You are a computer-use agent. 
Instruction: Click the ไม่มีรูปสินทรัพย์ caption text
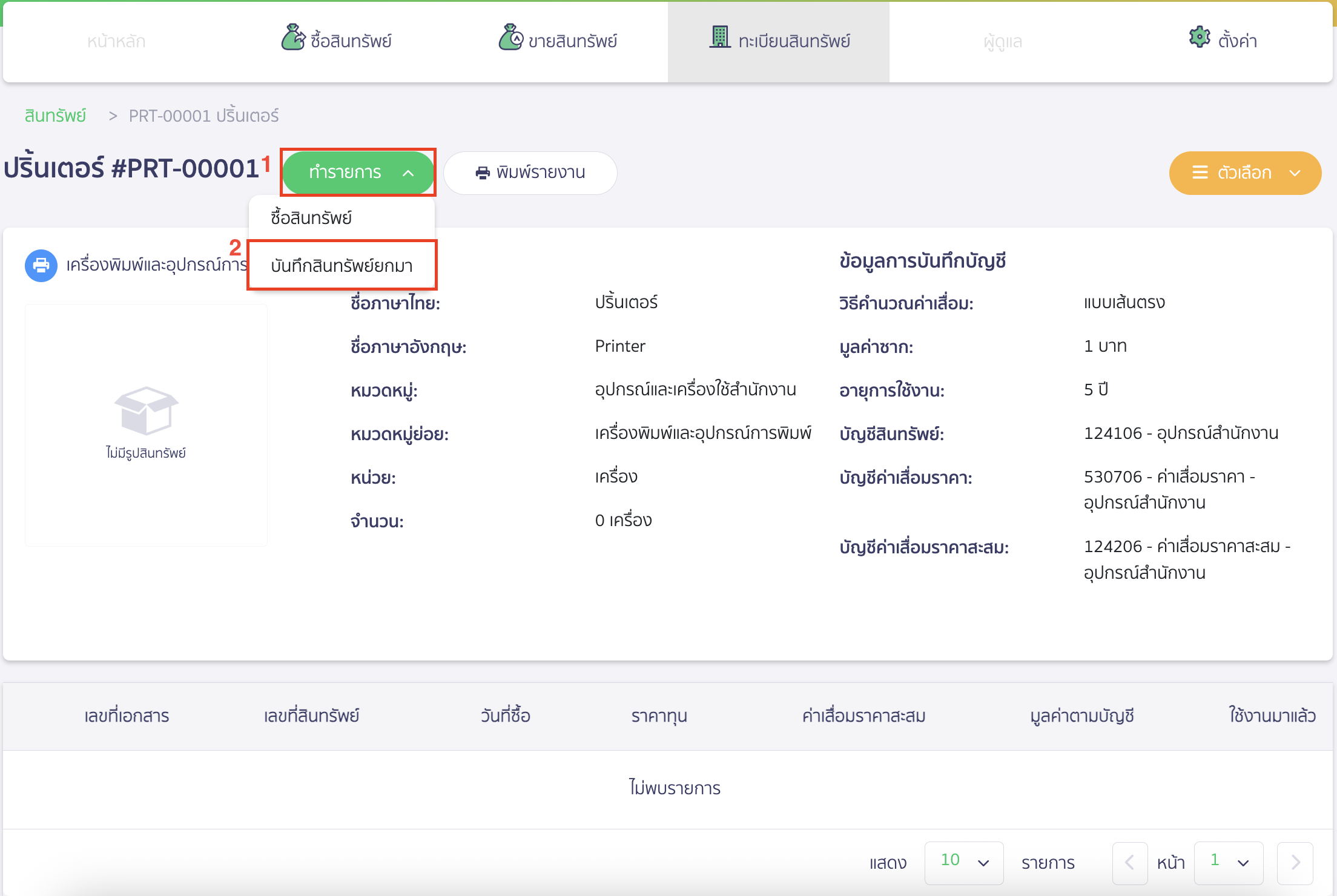tap(146, 453)
